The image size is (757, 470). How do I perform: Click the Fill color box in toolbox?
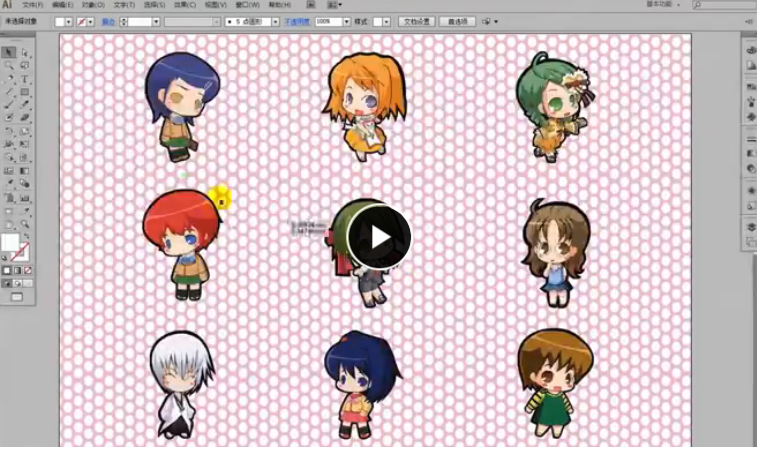(10, 242)
